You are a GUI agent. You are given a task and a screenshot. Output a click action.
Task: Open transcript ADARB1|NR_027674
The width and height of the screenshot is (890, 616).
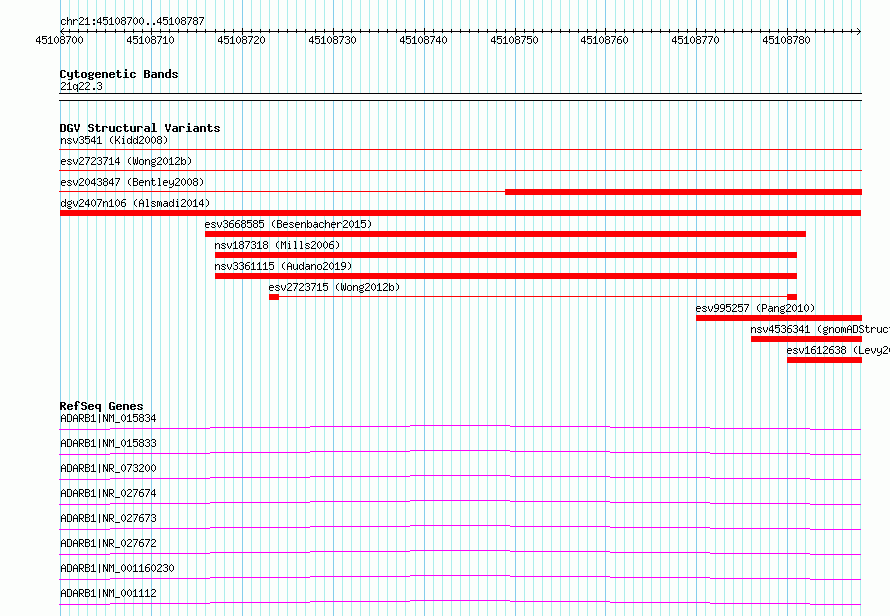coord(108,493)
